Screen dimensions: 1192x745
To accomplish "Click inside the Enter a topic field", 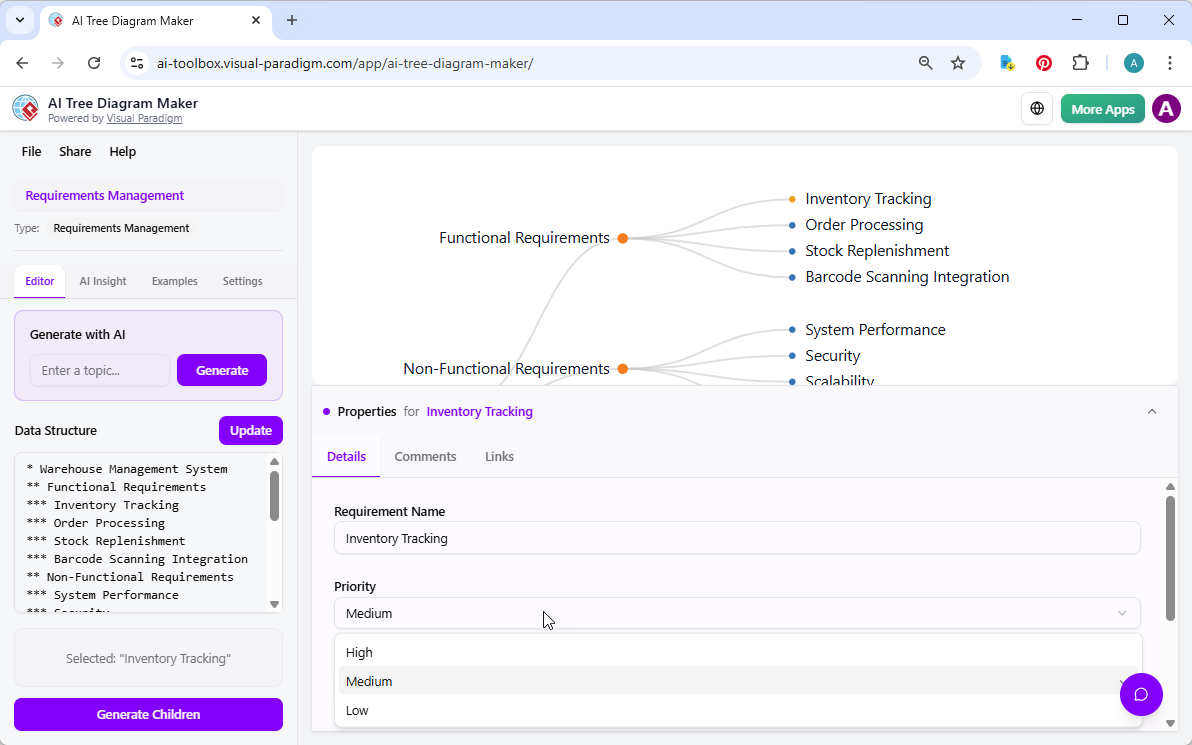I will pyautogui.click(x=100, y=370).
